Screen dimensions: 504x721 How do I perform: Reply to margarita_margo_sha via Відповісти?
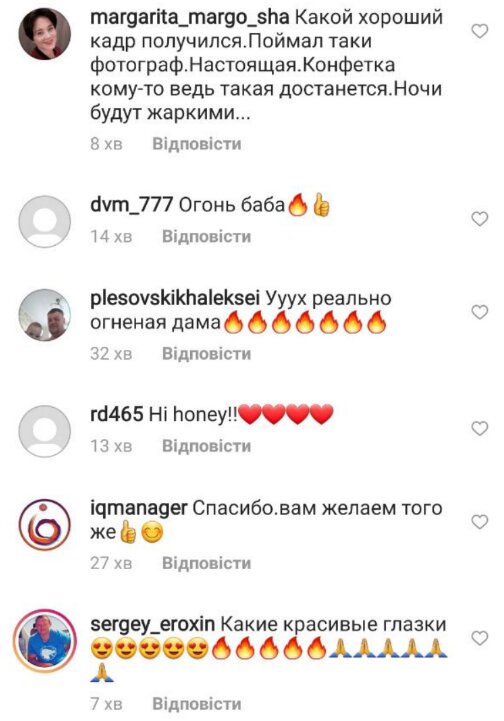[x=197, y=144]
